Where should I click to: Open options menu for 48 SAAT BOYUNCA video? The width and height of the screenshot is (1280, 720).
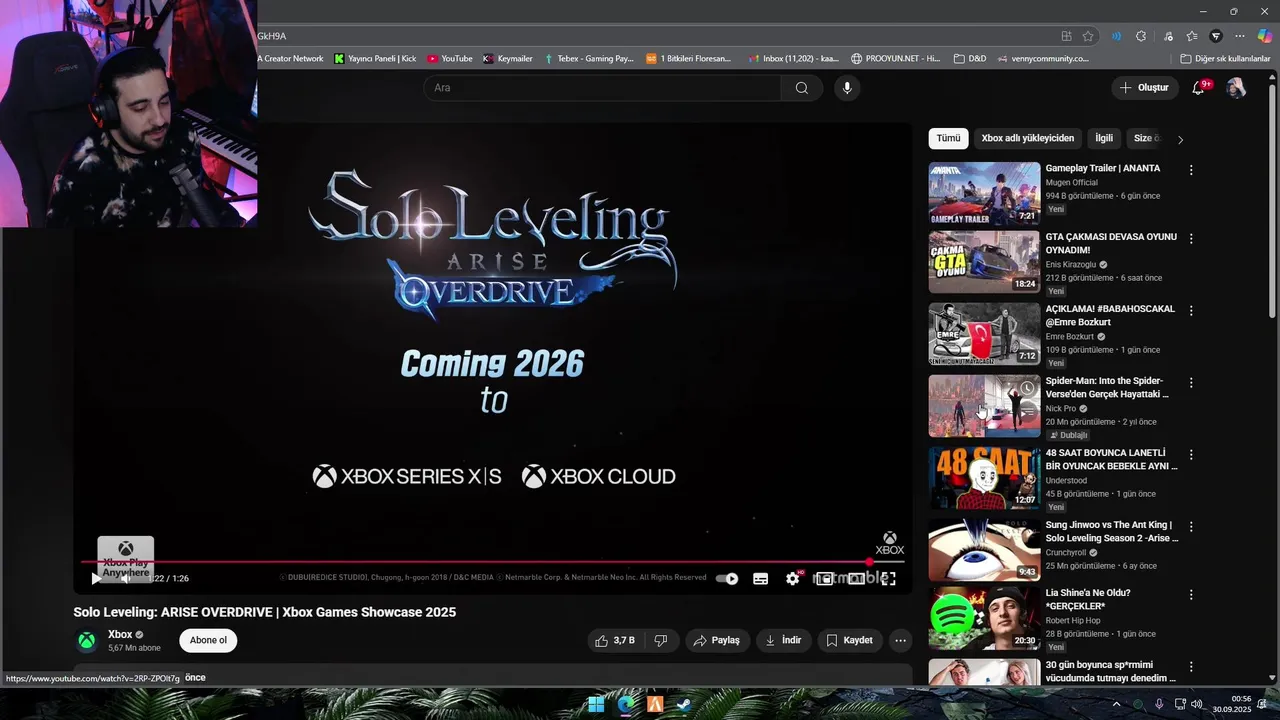pos(1190,455)
